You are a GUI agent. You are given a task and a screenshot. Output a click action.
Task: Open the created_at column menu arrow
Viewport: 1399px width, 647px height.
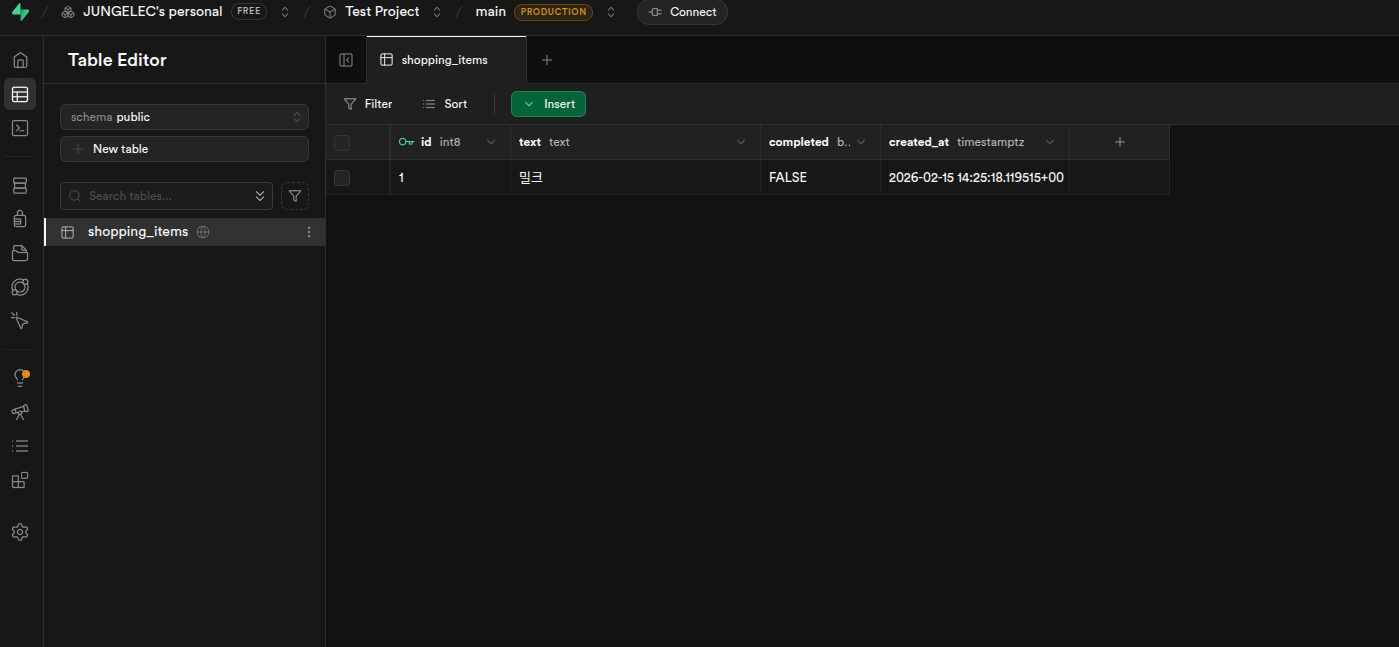coord(1050,142)
